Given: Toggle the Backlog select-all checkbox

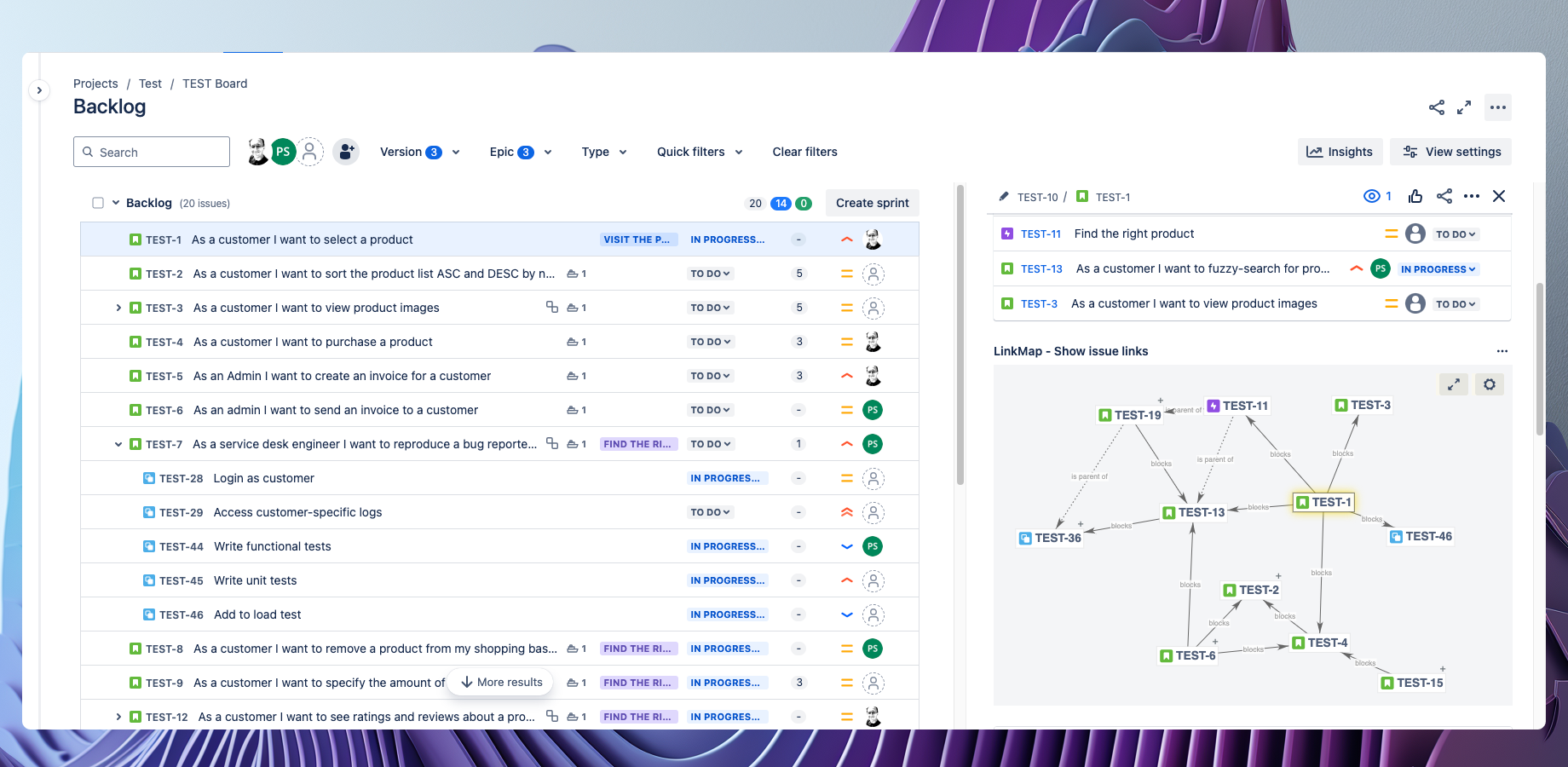Looking at the screenshot, I should [x=98, y=203].
